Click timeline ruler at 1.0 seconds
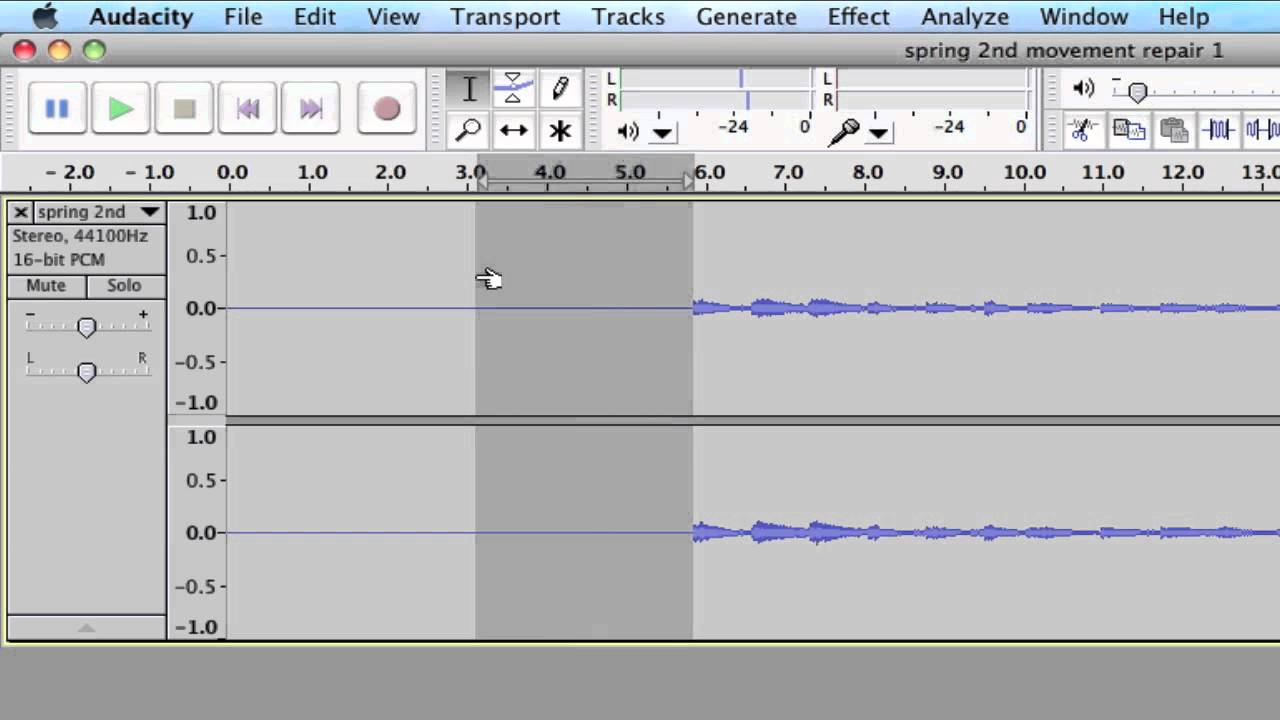 click(x=312, y=173)
